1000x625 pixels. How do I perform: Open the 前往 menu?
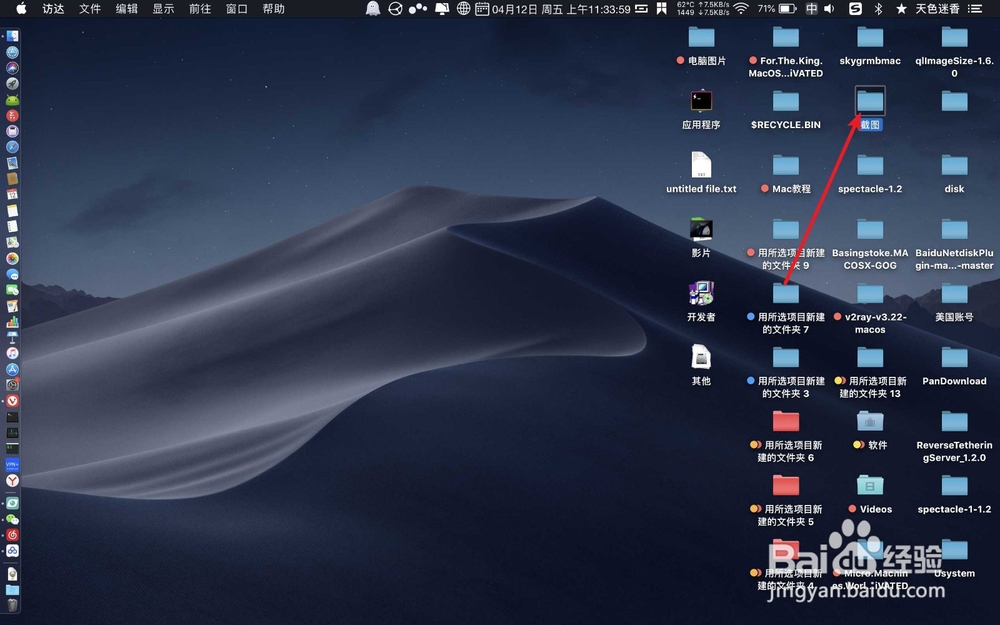pos(200,8)
